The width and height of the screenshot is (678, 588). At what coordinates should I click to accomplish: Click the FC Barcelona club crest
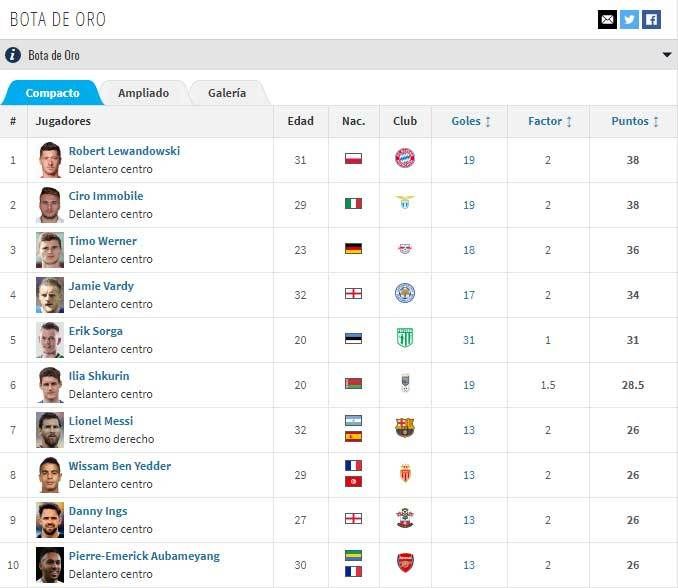(x=404, y=428)
